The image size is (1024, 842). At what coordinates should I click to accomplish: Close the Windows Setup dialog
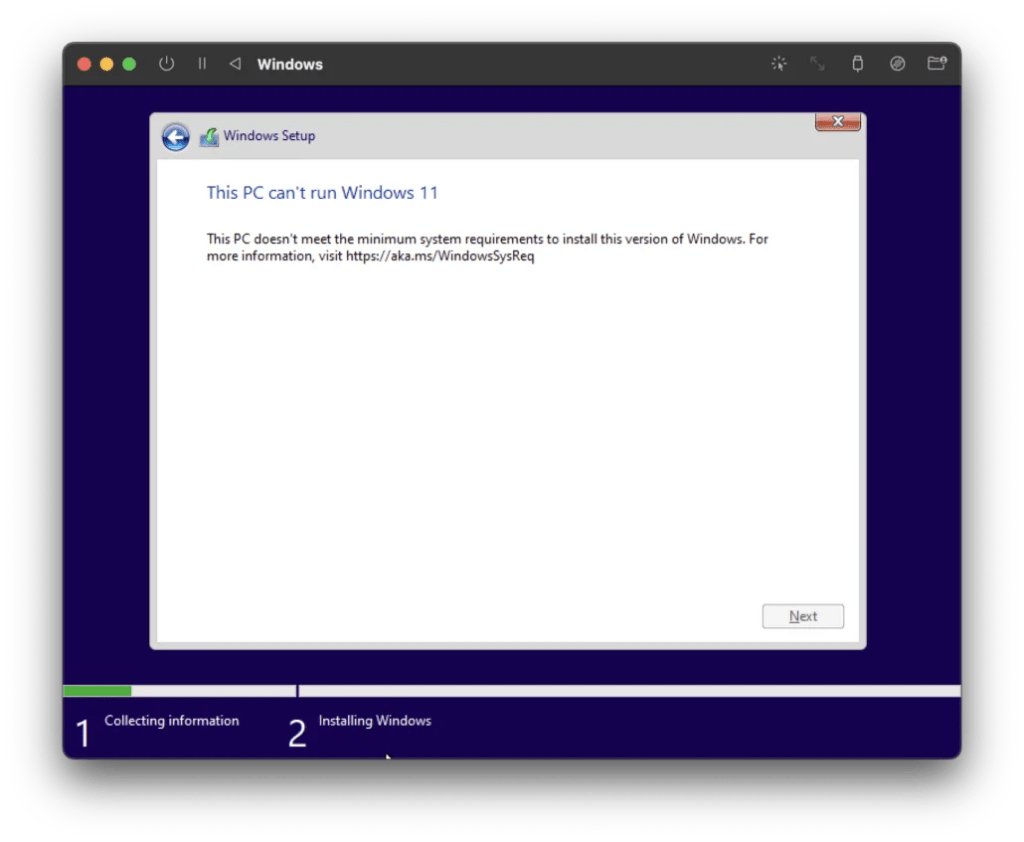(838, 121)
